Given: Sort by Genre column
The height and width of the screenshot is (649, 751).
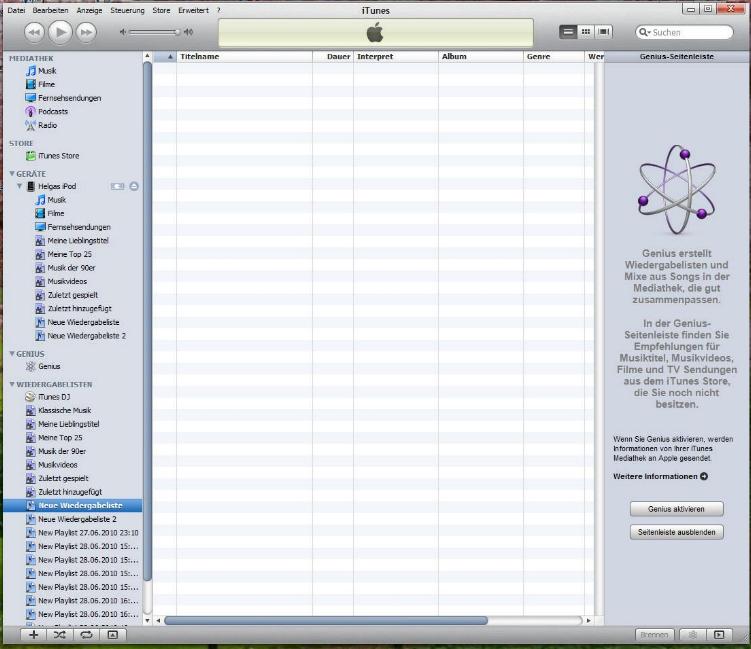Looking at the screenshot, I should click(554, 57).
